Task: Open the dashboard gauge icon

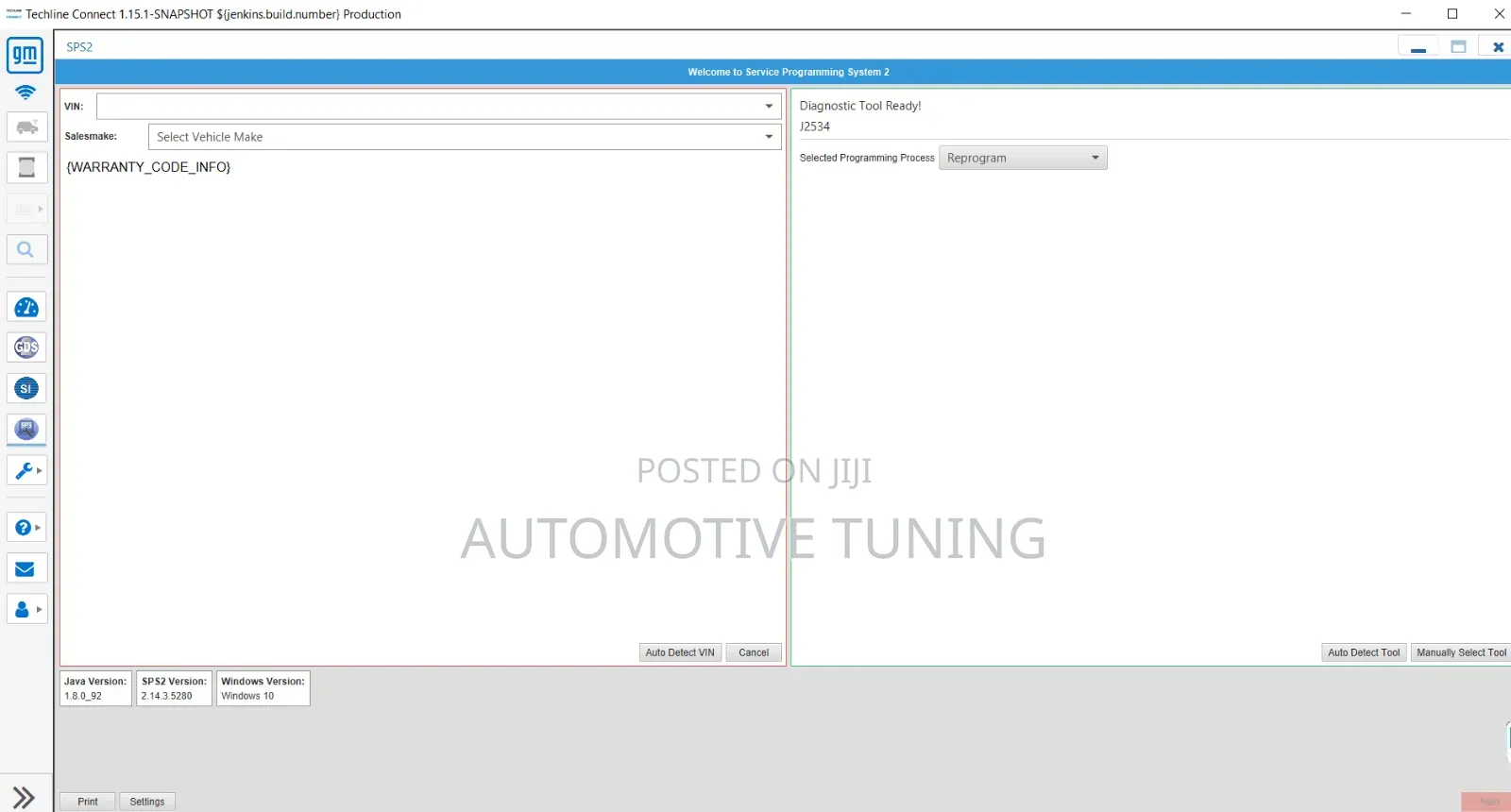Action: (26, 307)
